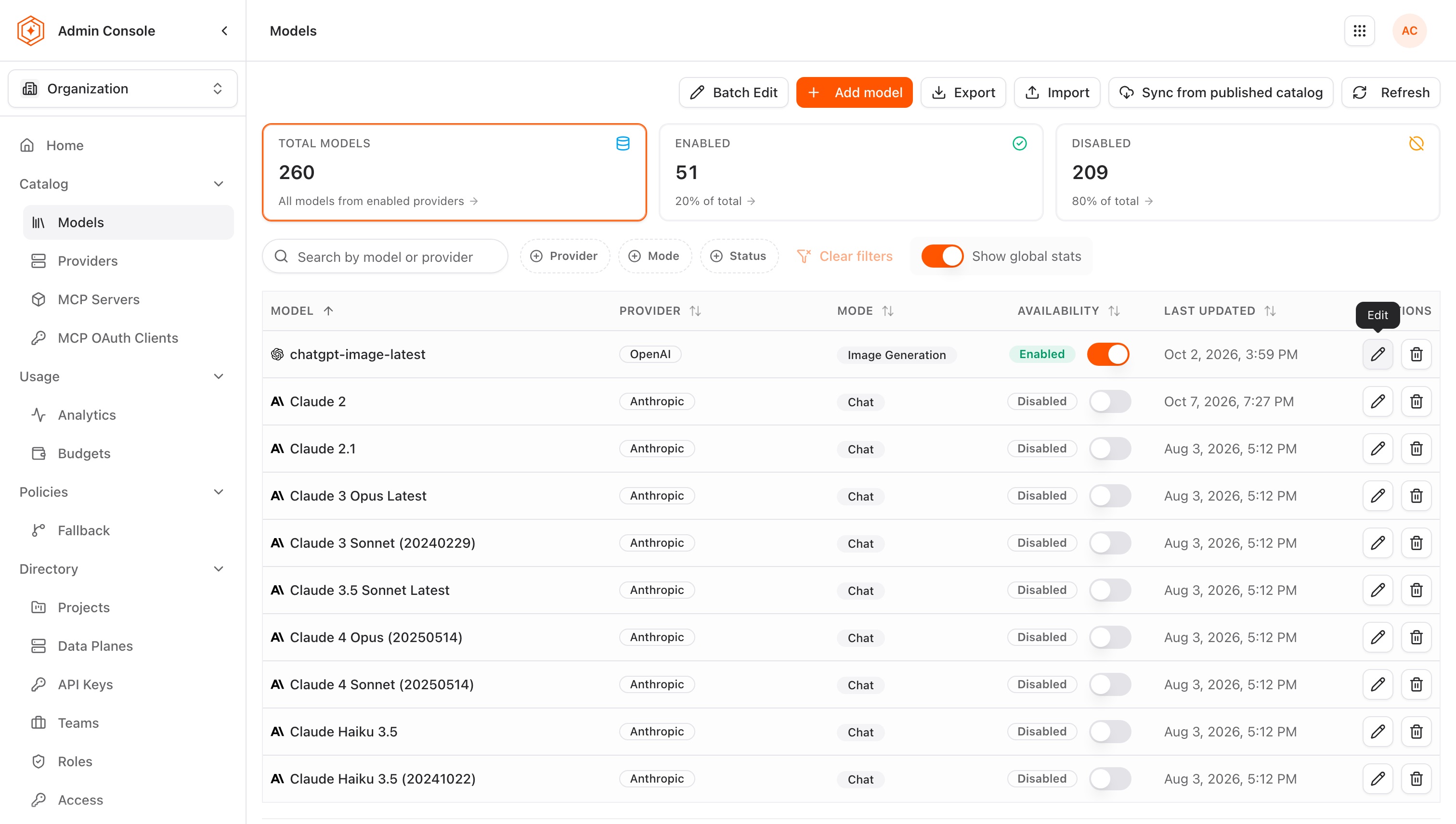Open Analytics from the sidebar
Viewport: 1456px width, 824px height.
128,415
